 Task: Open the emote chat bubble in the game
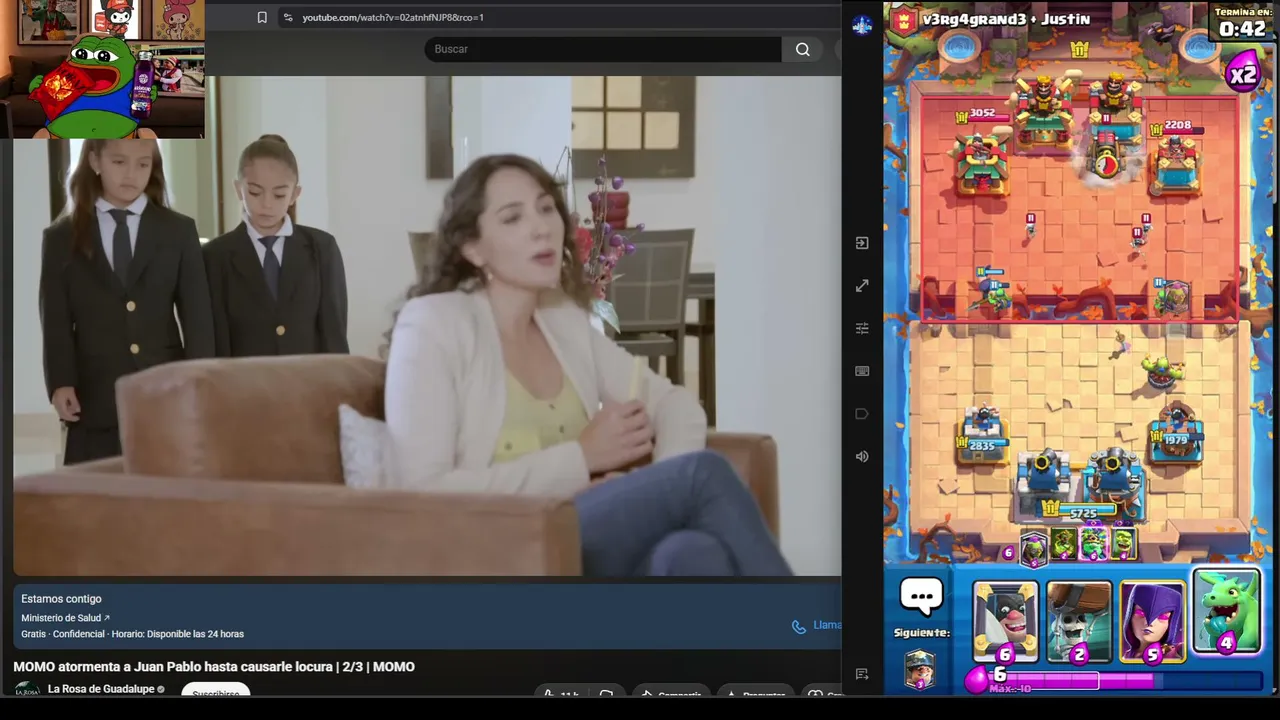coord(921,597)
